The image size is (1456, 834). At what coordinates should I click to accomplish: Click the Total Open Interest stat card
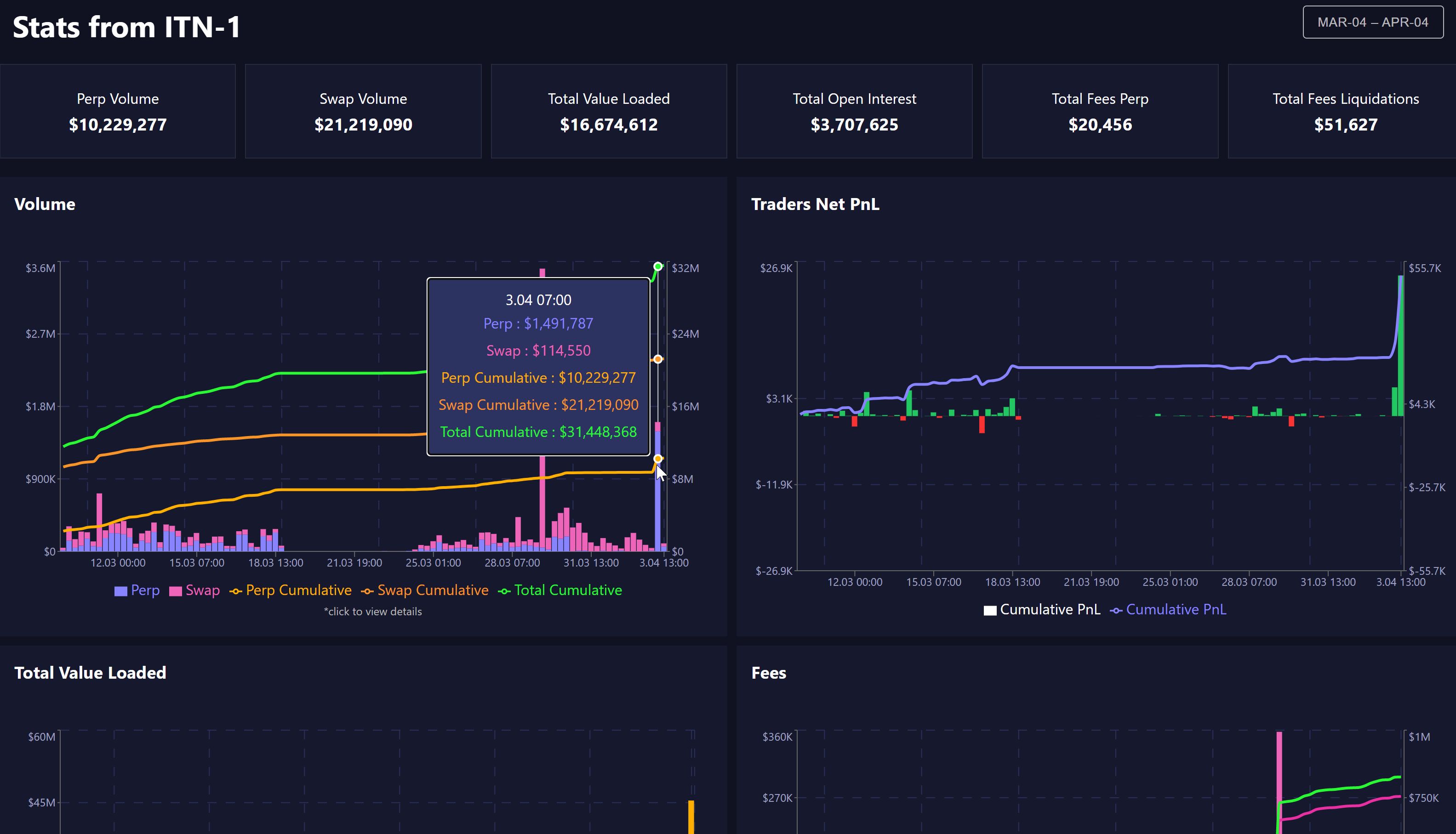click(x=854, y=111)
